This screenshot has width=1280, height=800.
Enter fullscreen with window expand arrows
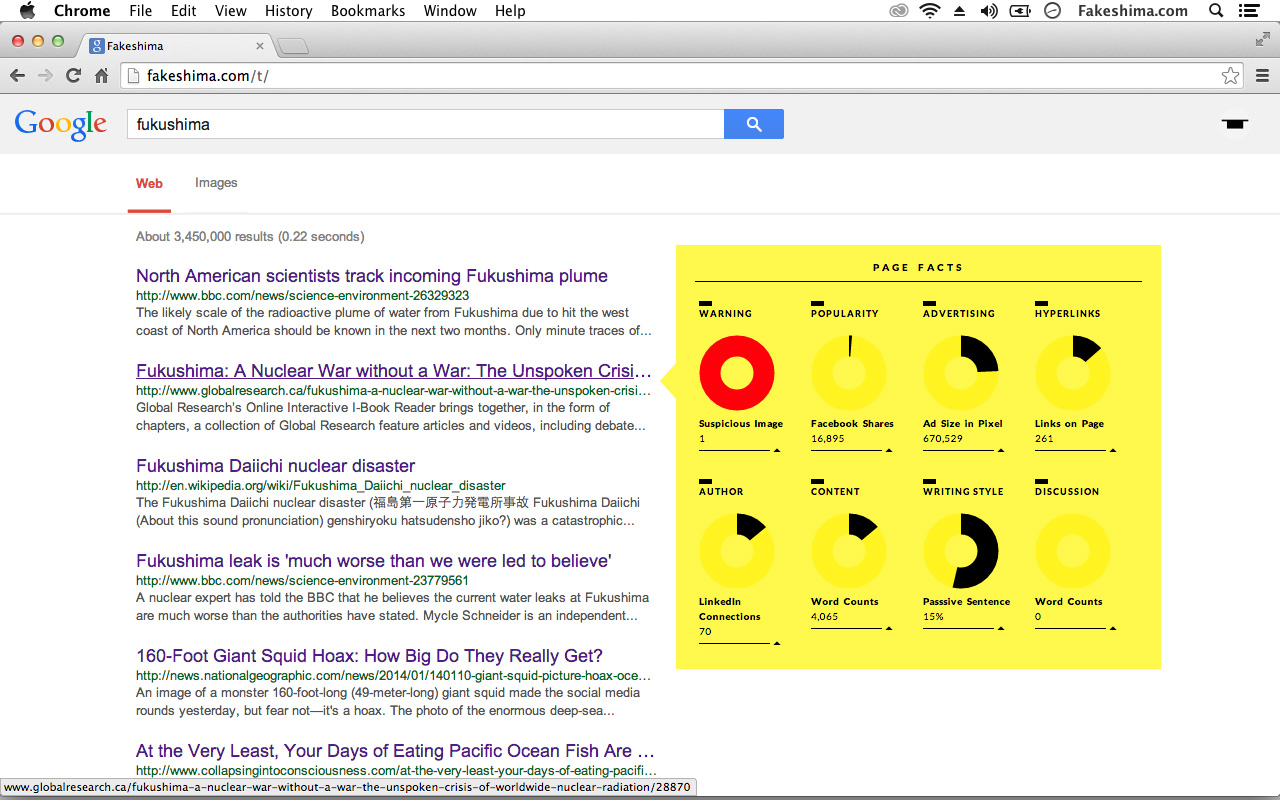coord(1263,39)
